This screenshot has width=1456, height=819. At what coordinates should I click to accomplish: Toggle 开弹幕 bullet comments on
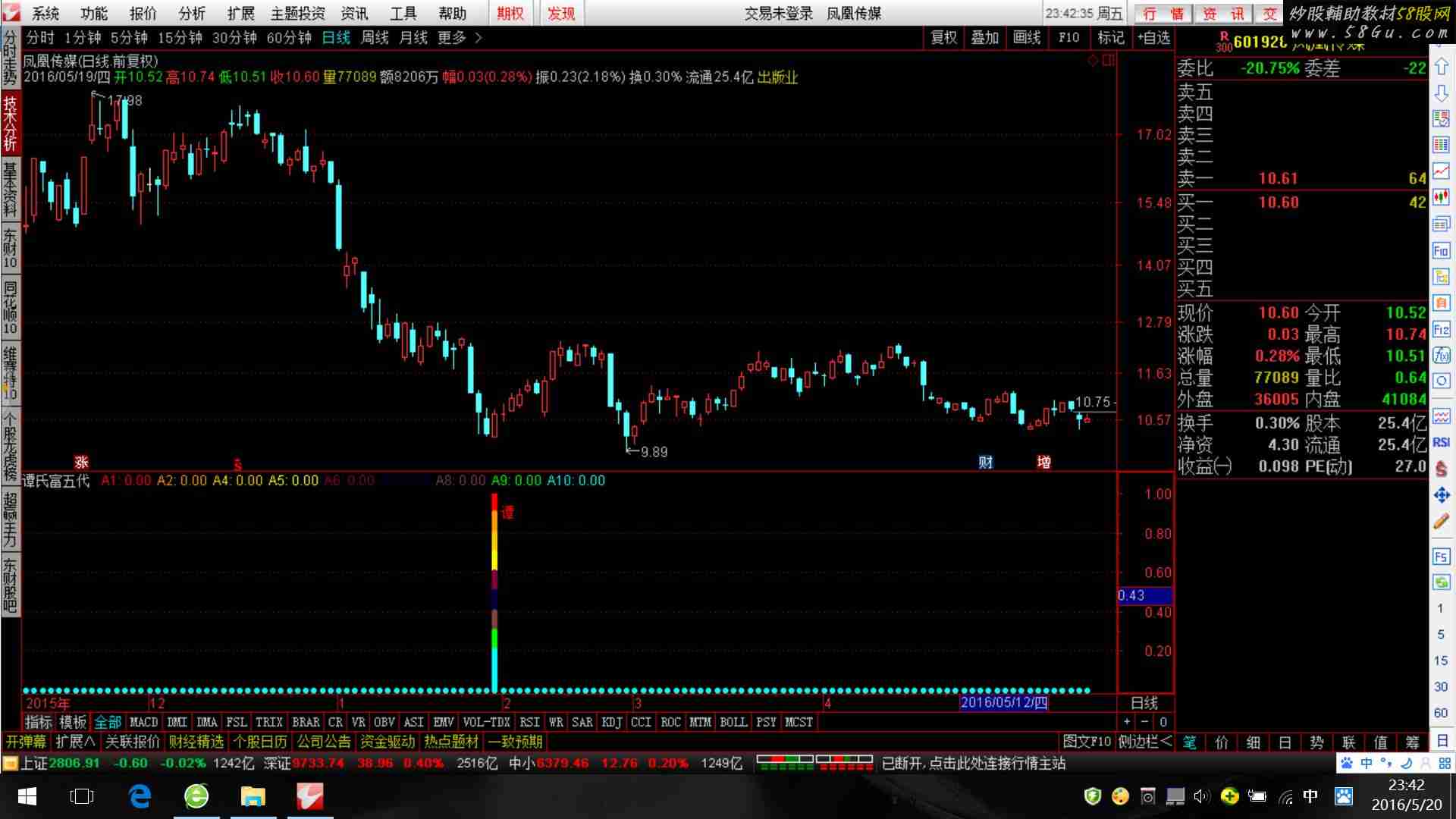pos(26,742)
